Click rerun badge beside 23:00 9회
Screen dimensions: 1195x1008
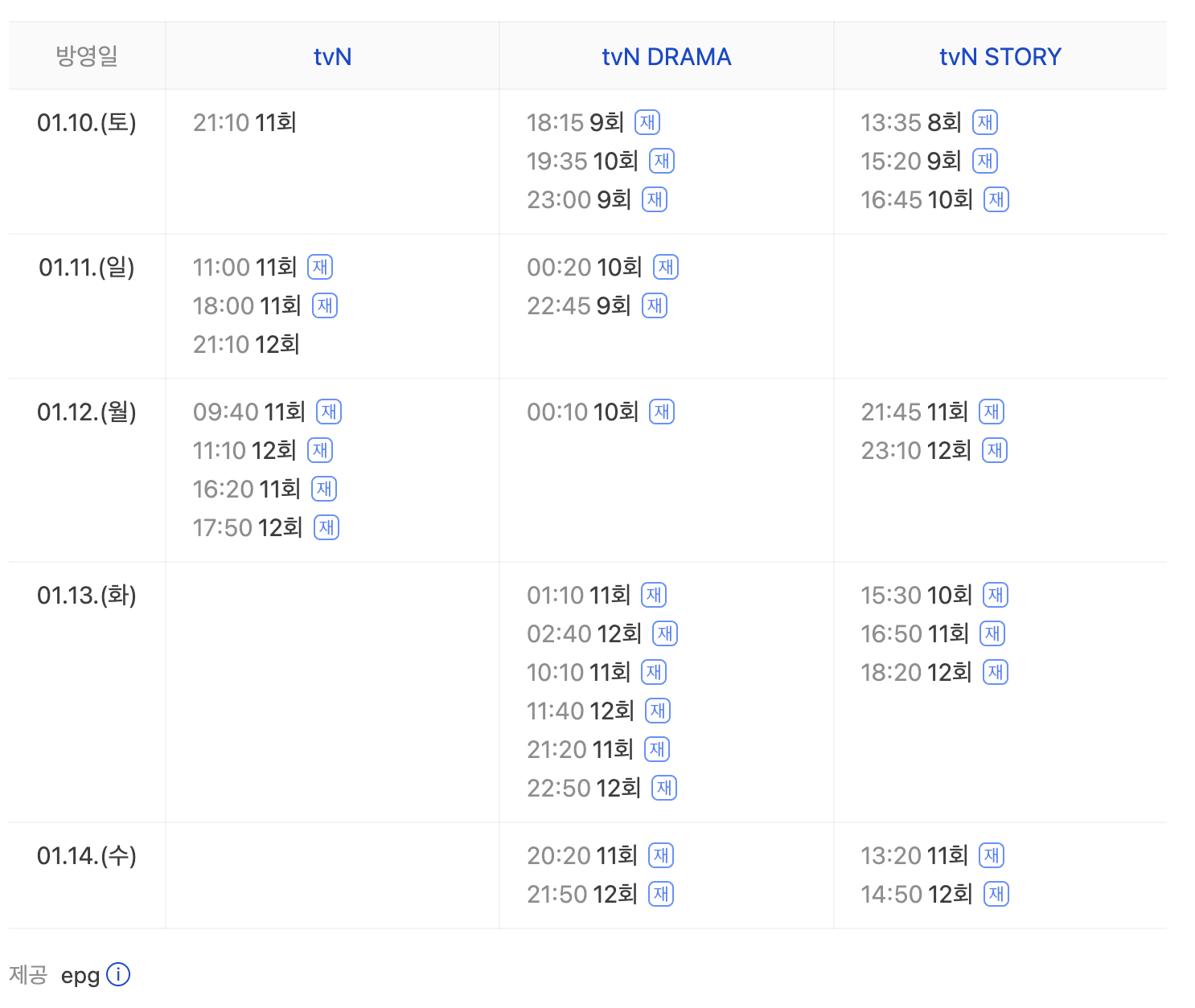[655, 199]
